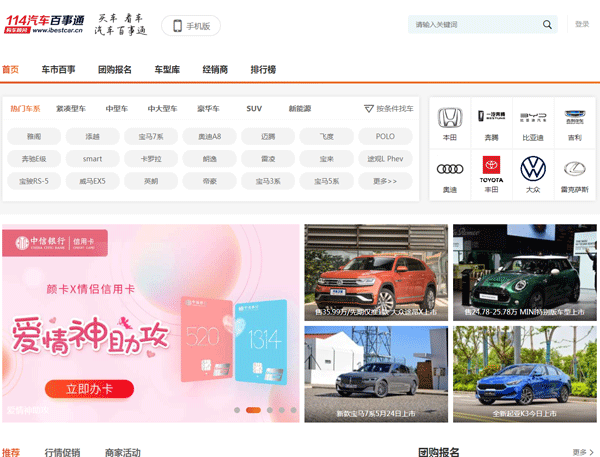Open the 经销商 nav item
This screenshot has height=457, width=600.
[215, 69]
